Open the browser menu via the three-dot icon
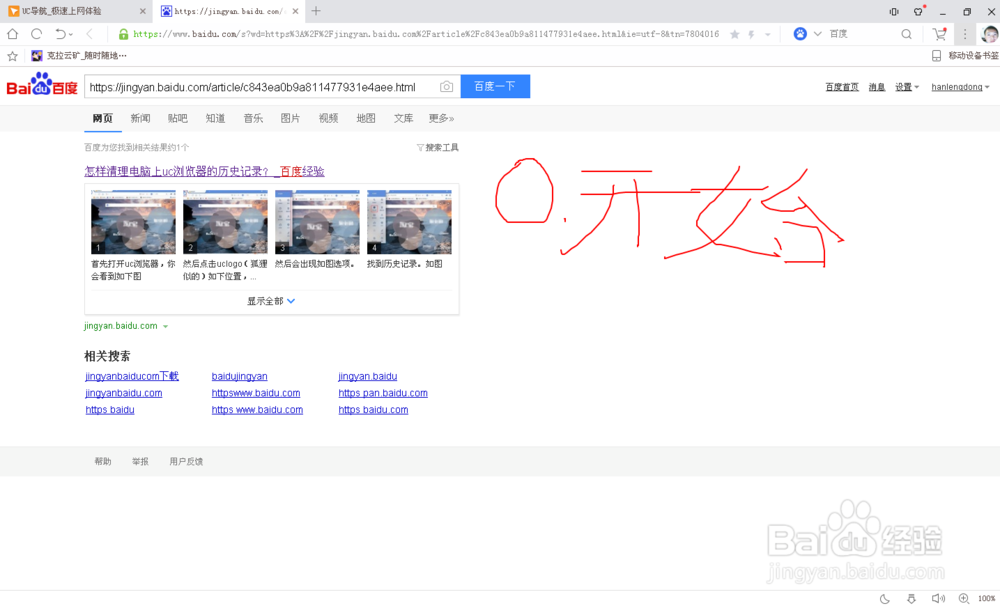 963,33
